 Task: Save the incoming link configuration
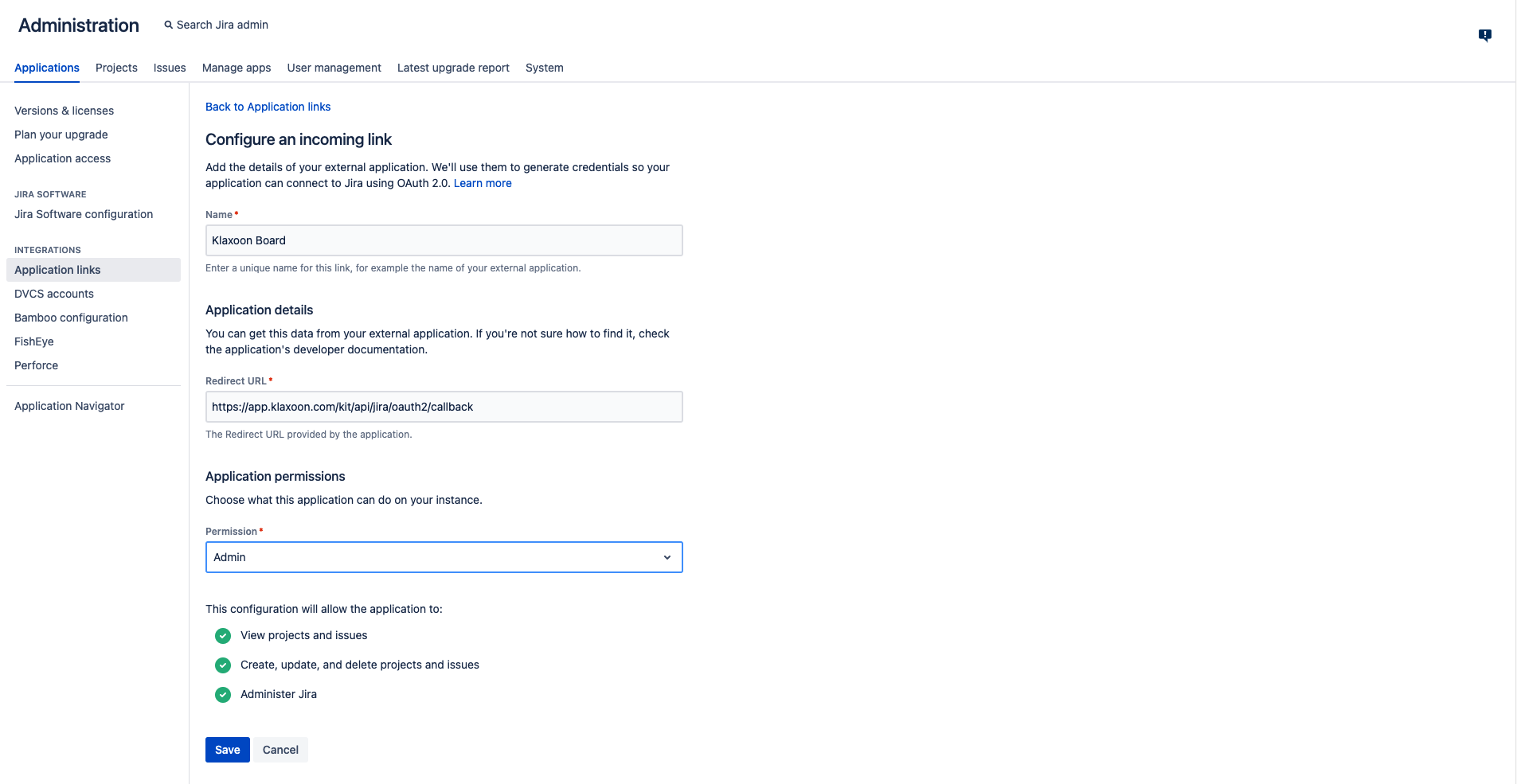(227, 749)
